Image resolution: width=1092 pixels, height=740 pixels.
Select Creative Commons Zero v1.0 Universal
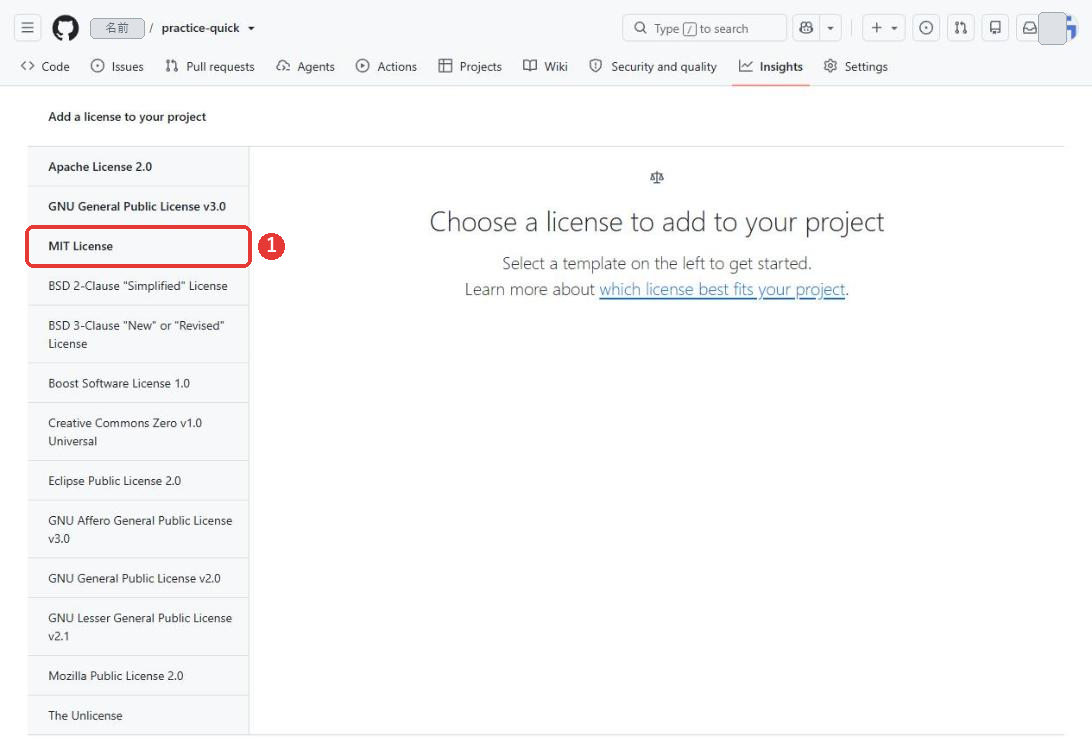tap(138, 432)
